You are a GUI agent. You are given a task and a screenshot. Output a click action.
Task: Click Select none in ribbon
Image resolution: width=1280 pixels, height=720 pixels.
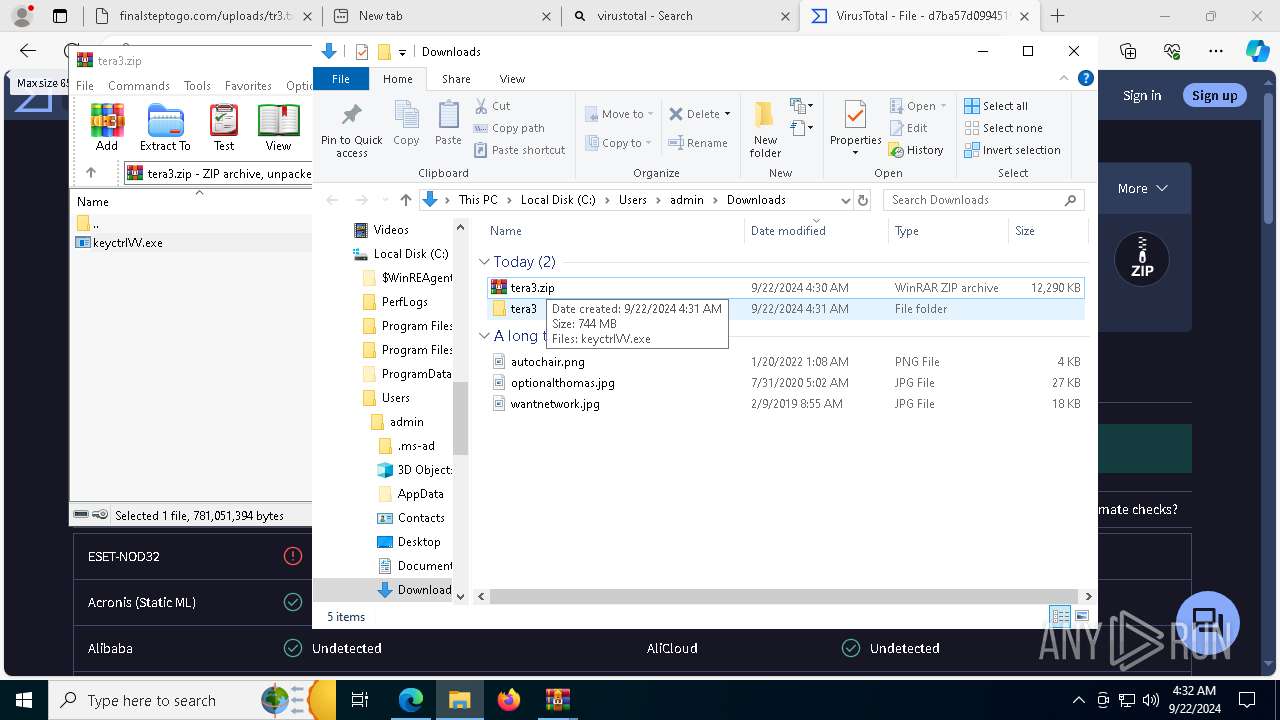coord(1003,128)
